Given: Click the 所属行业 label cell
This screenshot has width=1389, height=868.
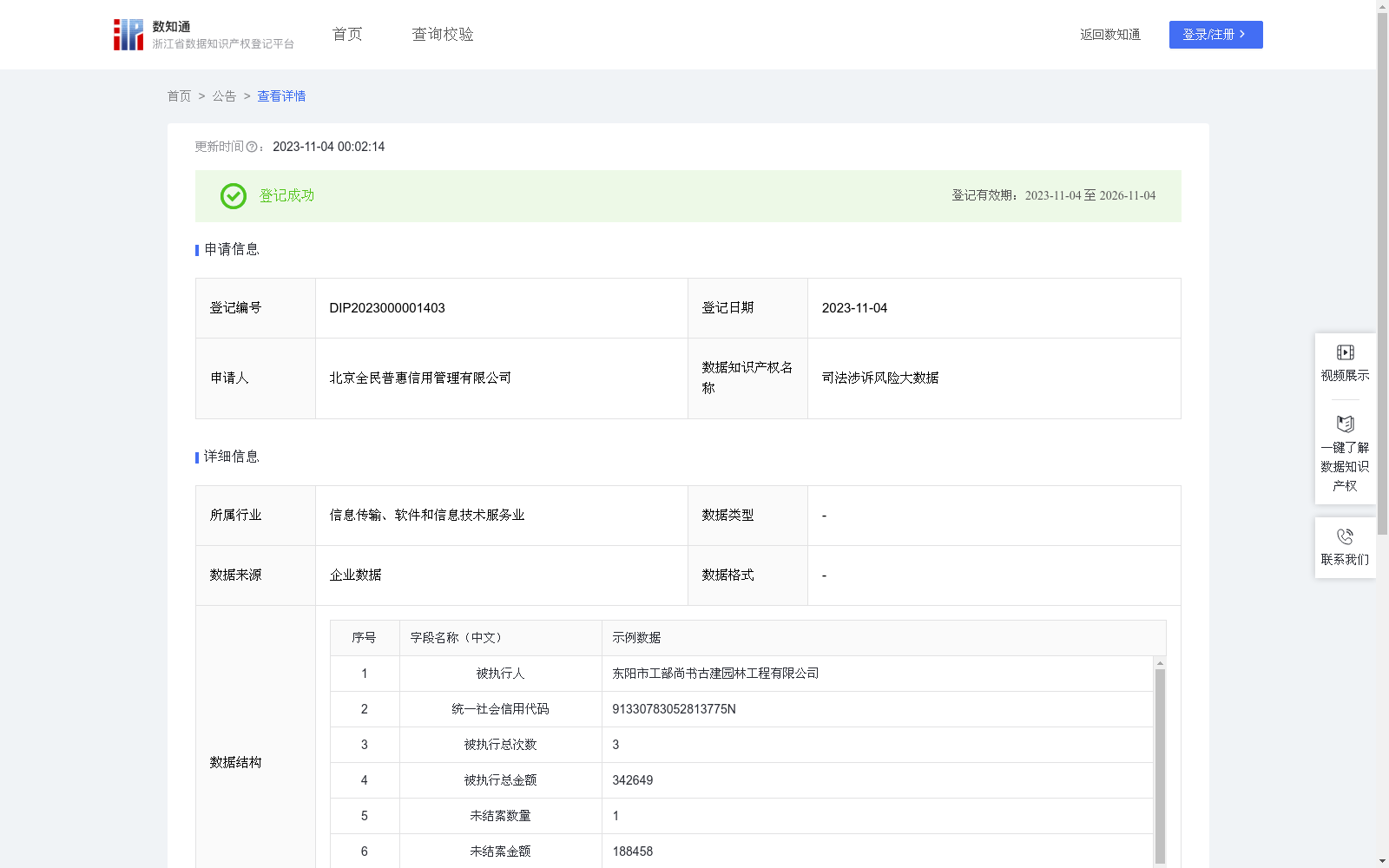Looking at the screenshot, I should pyautogui.click(x=255, y=516).
